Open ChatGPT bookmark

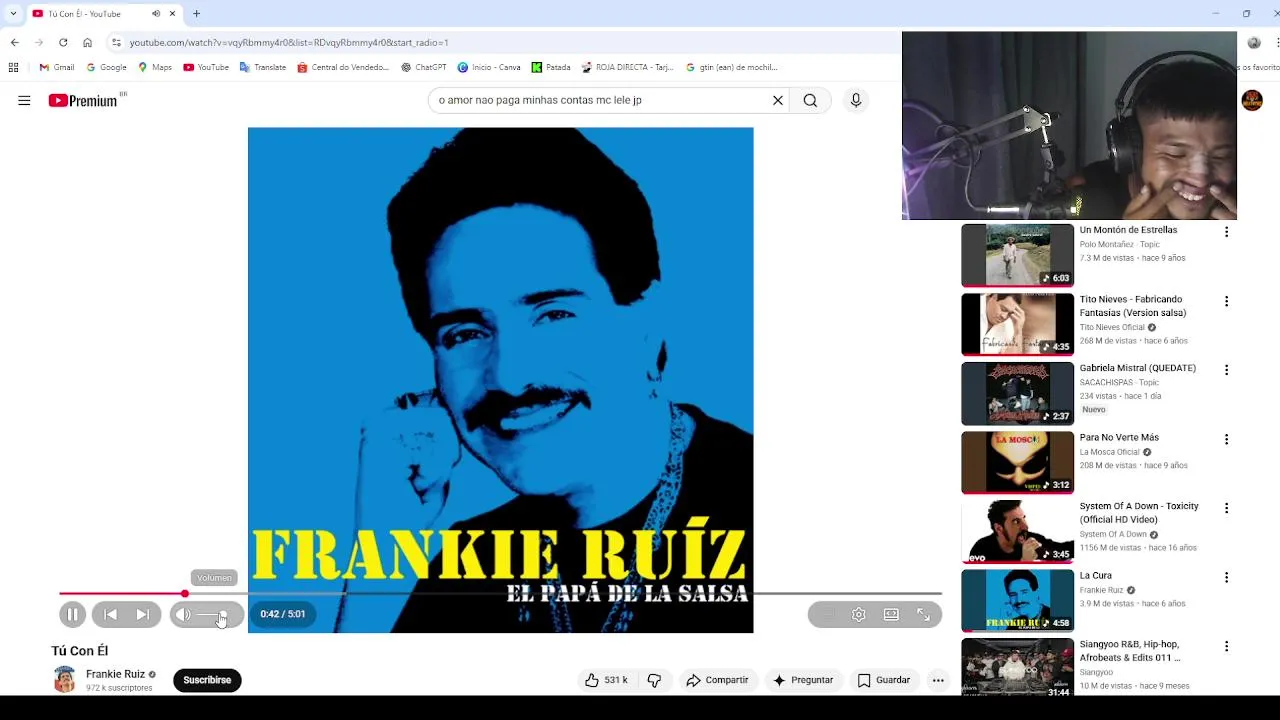coord(424,67)
